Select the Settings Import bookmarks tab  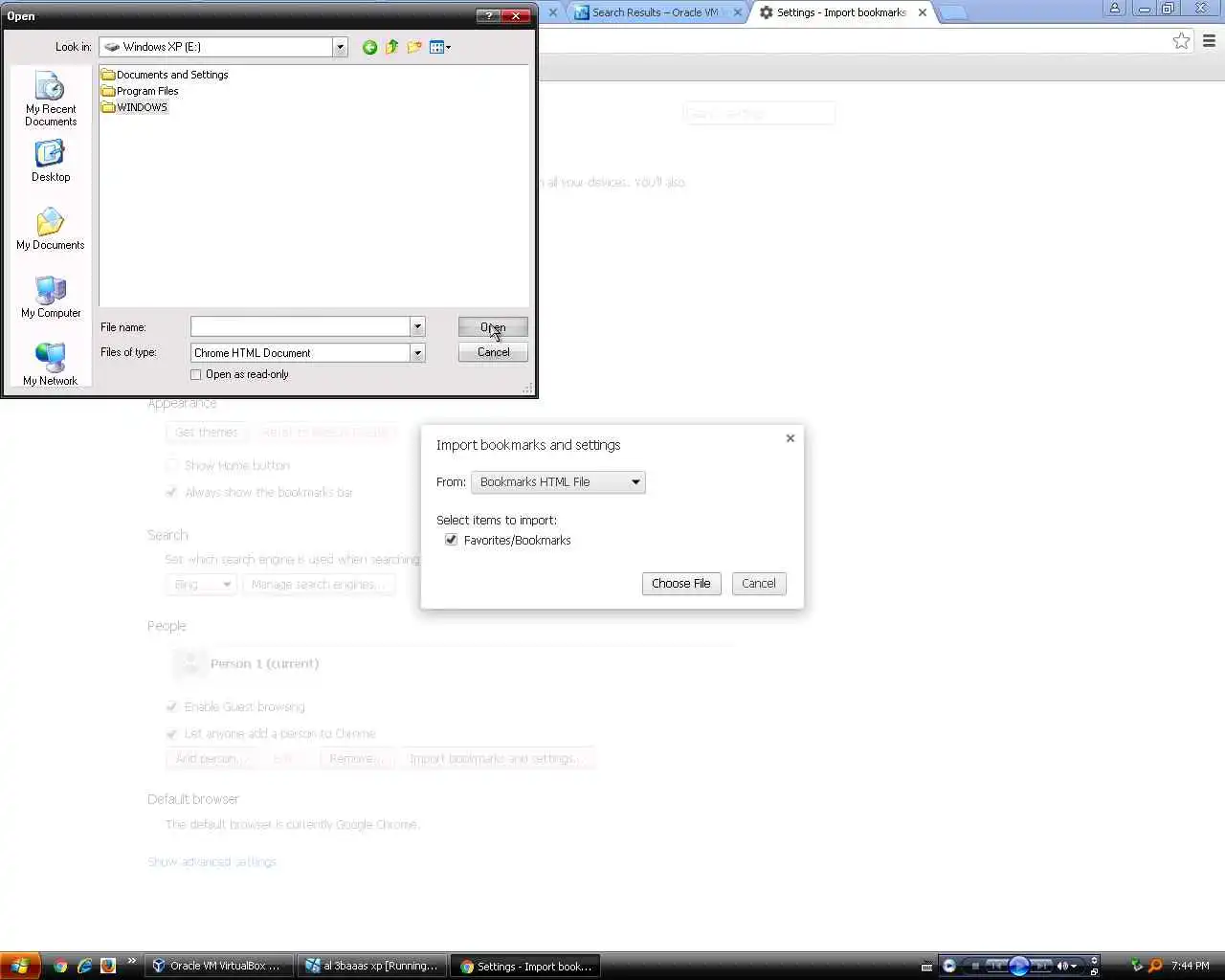click(841, 12)
